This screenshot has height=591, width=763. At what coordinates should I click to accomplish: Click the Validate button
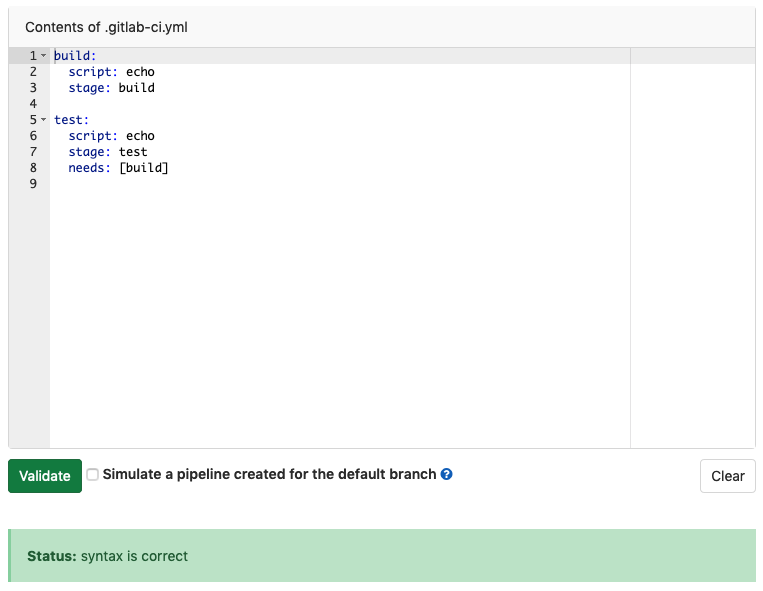[x=45, y=476]
